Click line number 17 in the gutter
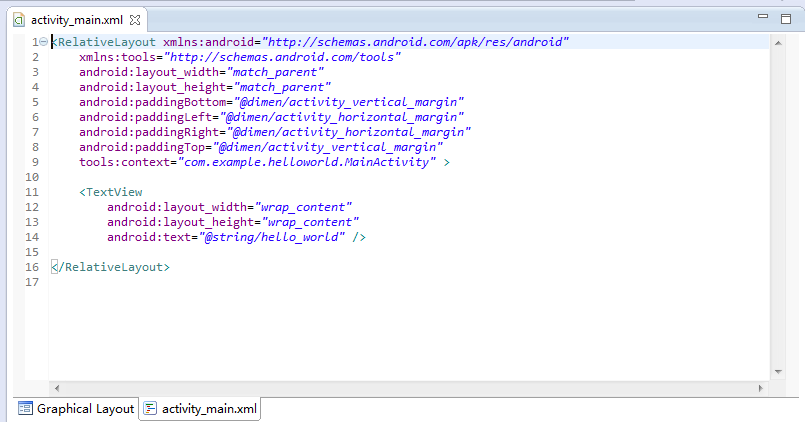Viewport: 805px width, 422px height. tap(32, 282)
